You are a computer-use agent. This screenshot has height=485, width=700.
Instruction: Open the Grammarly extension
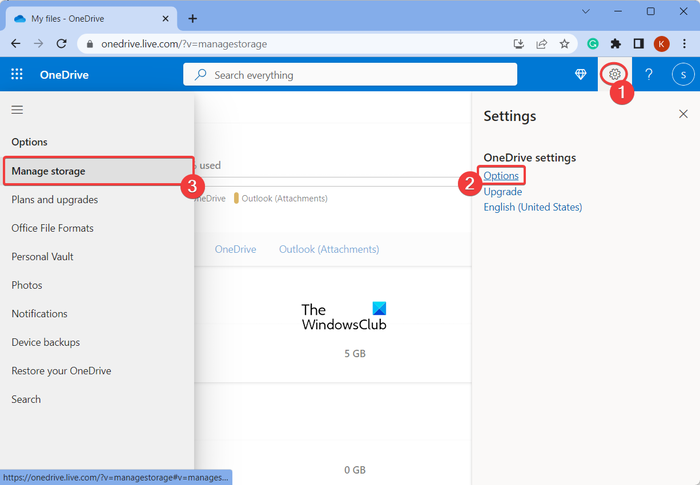coord(593,44)
